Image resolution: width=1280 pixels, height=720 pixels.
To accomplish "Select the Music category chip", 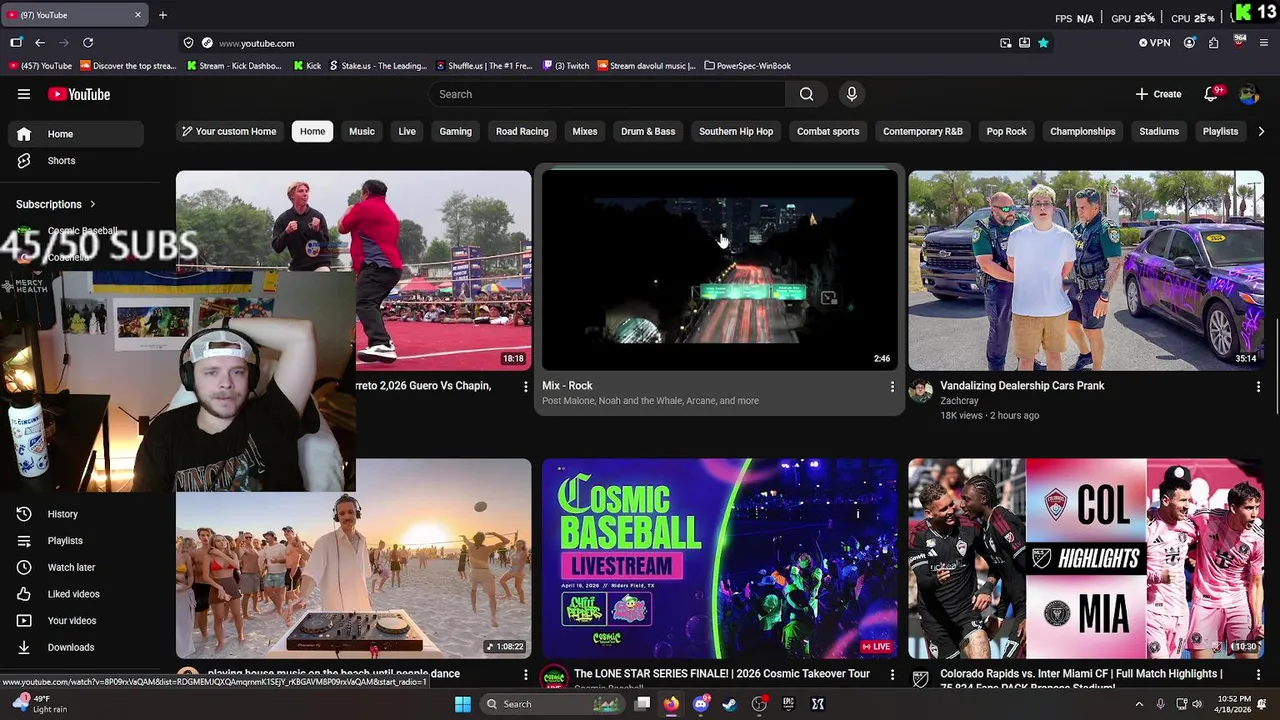I will pos(362,131).
